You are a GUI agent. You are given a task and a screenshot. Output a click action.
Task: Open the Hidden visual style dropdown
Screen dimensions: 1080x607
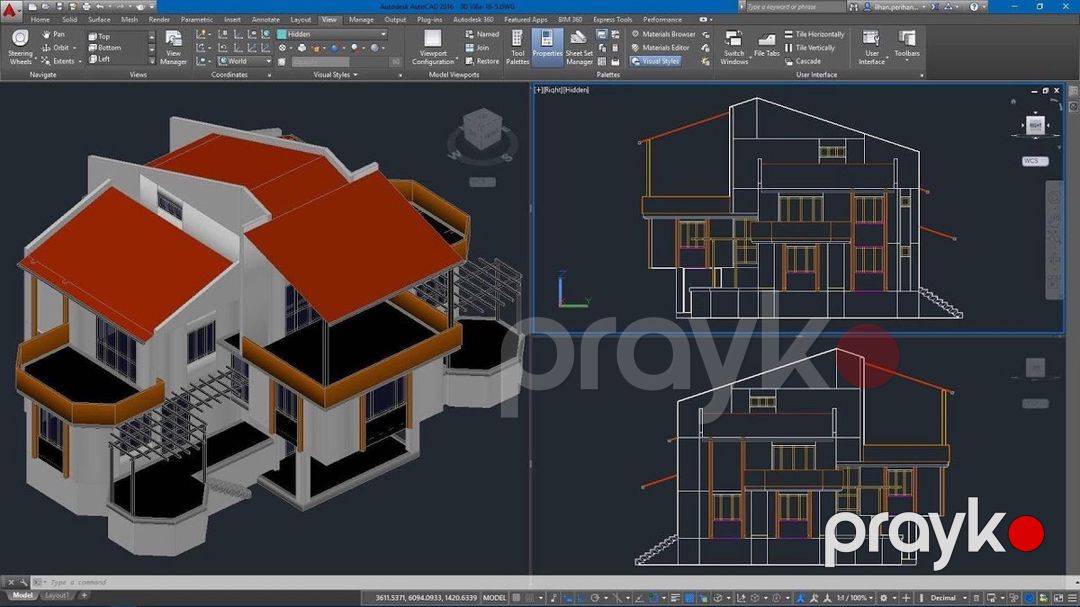[332, 34]
